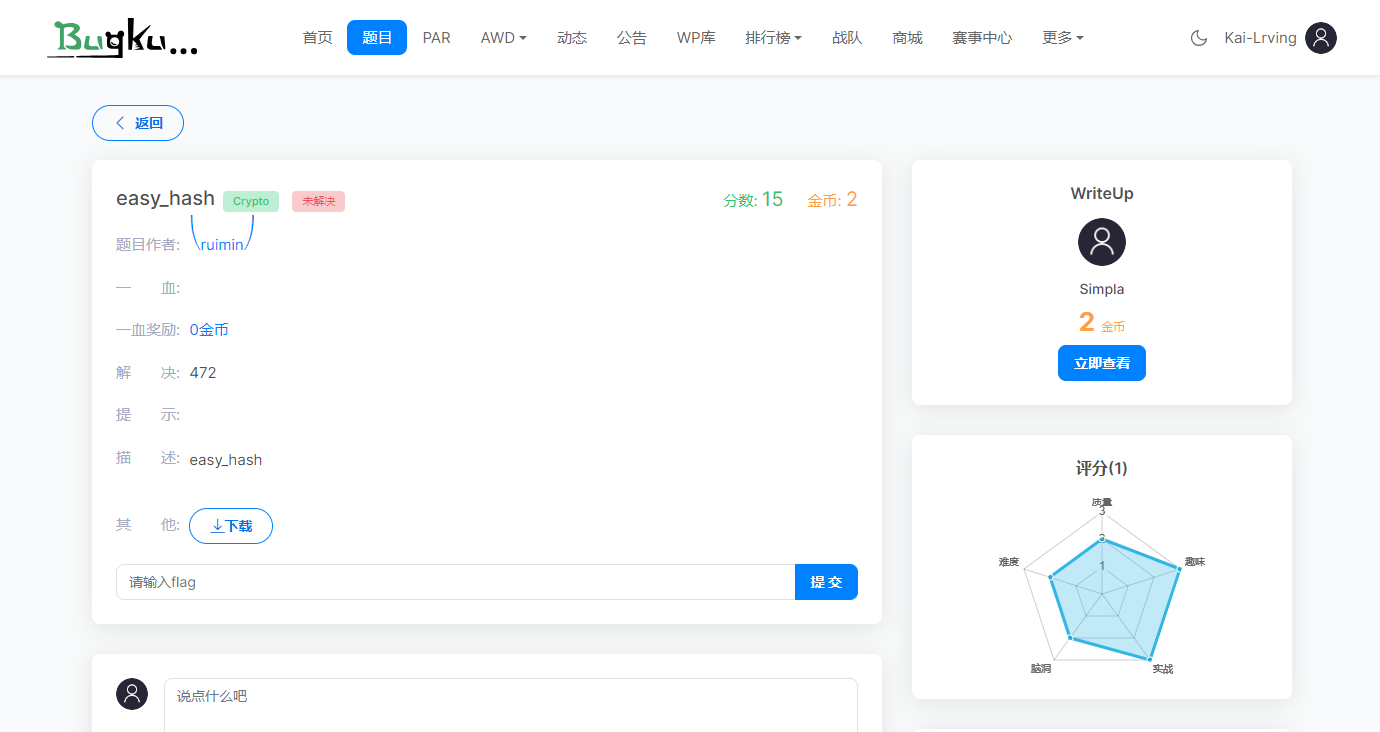Viewport: 1380px width, 732px height.
Task: Switch to the 首页 nav item
Action: coord(317,37)
